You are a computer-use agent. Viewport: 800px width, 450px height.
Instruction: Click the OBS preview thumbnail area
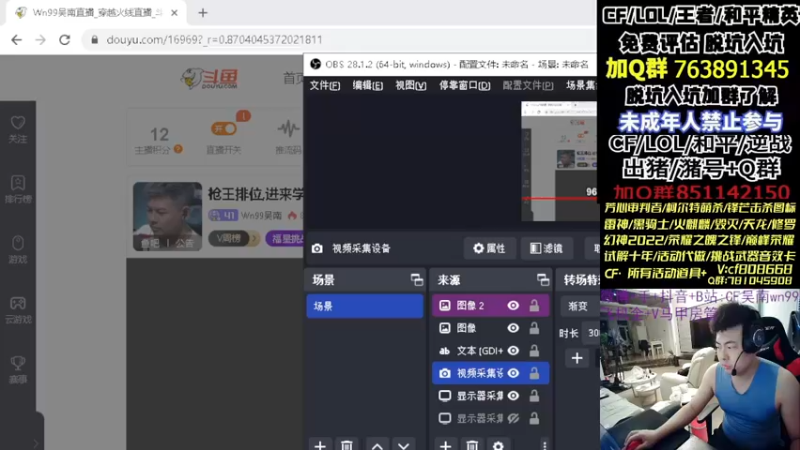[x=559, y=161]
